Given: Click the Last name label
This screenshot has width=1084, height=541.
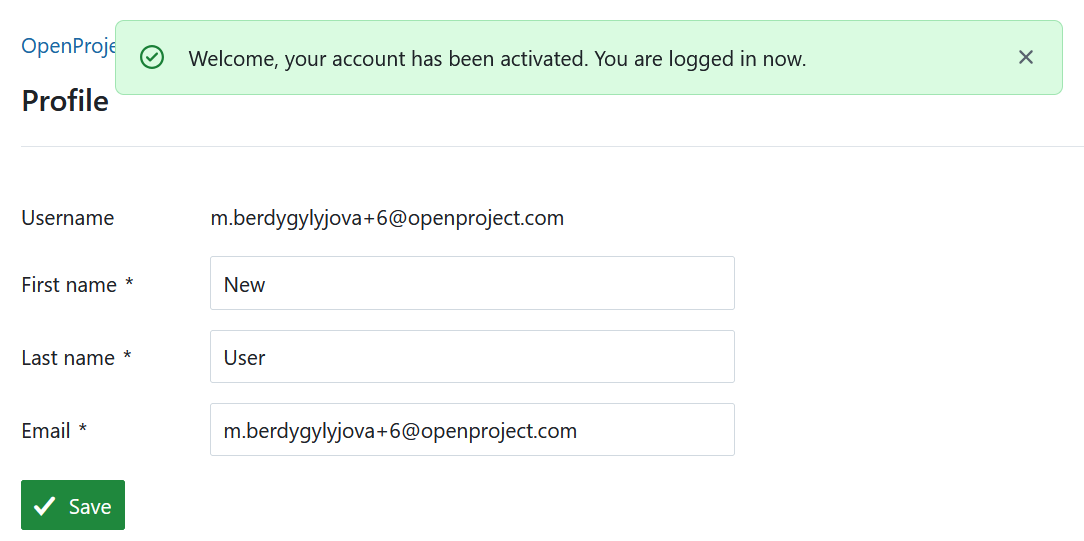Looking at the screenshot, I should (68, 358).
